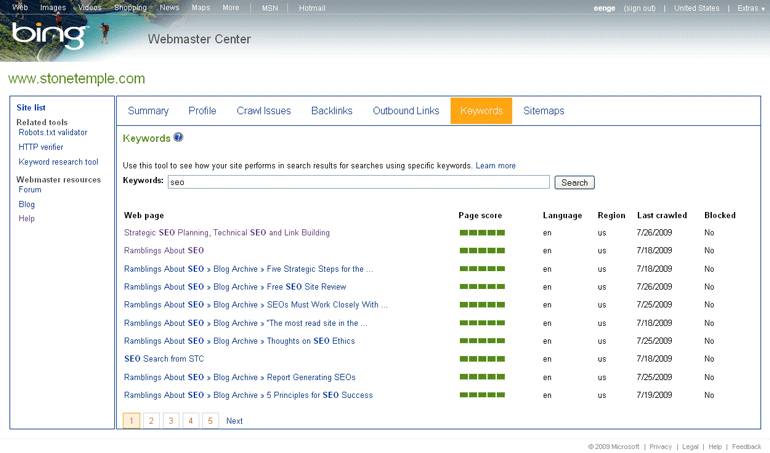Open Strategic SEO Planning result link
This screenshot has width=770, height=453.
227,233
